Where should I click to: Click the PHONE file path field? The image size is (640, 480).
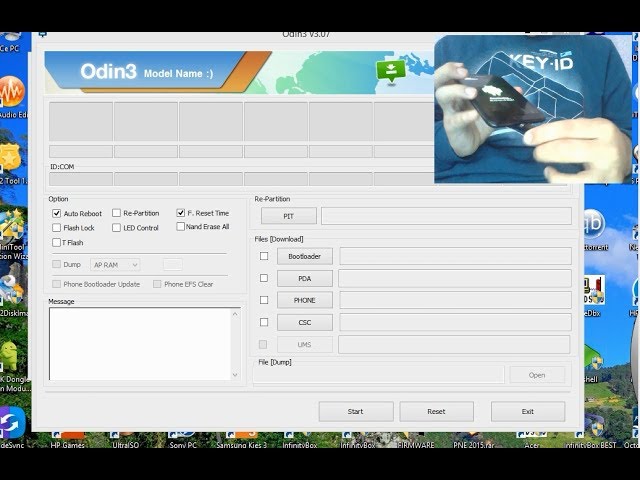(x=455, y=300)
